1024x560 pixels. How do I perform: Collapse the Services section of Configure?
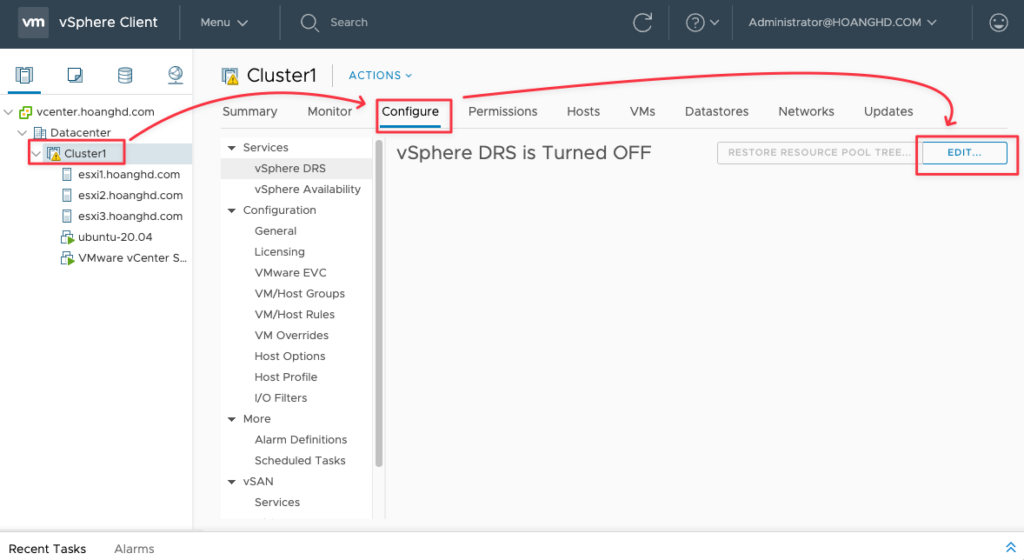pos(231,148)
